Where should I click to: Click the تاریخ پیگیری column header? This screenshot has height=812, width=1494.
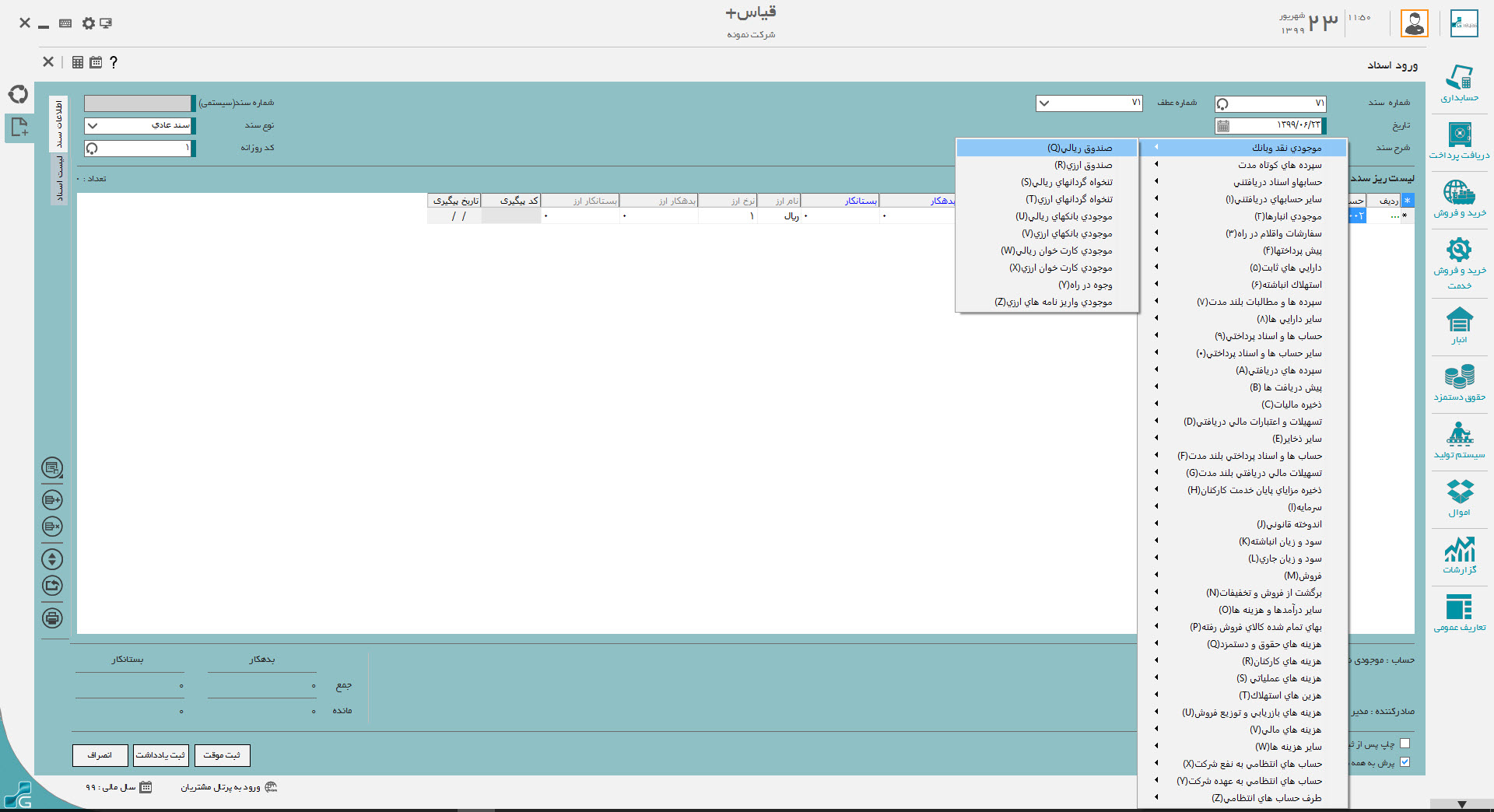(454, 201)
